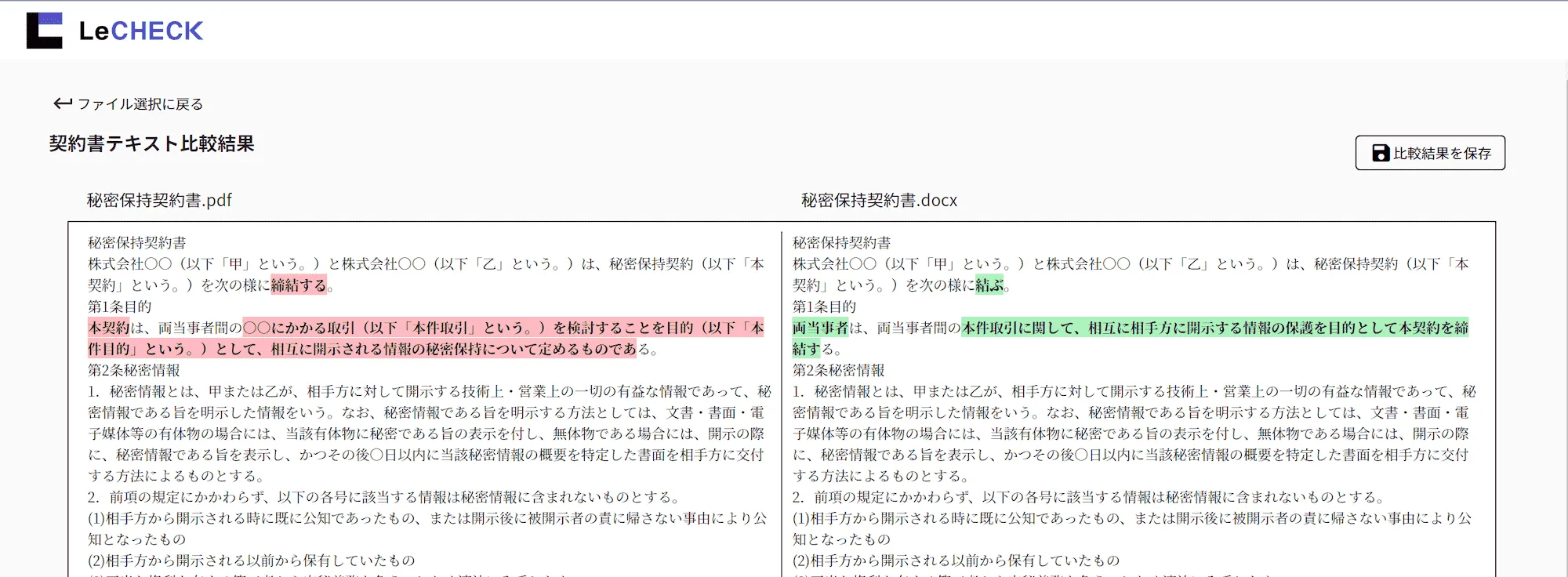Click the LeCHECK logo icon
The width and height of the screenshot is (1568, 577).
coord(44,31)
